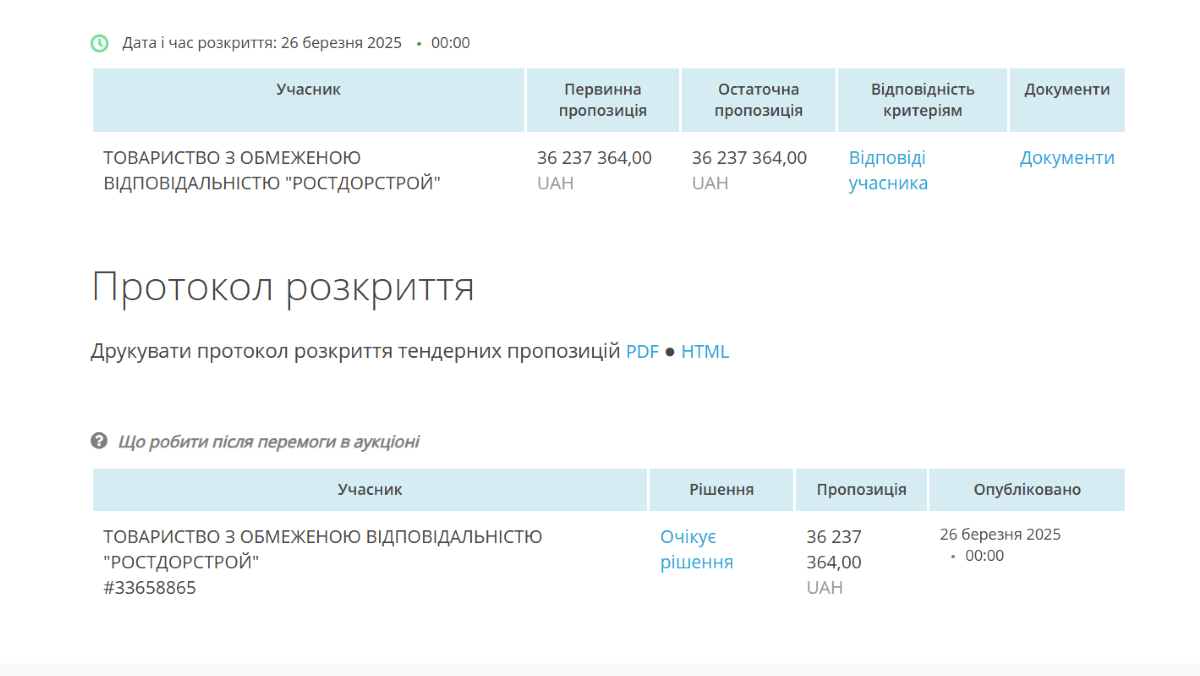Click the published date '26 березня 2025' in the lower table

(1000, 534)
